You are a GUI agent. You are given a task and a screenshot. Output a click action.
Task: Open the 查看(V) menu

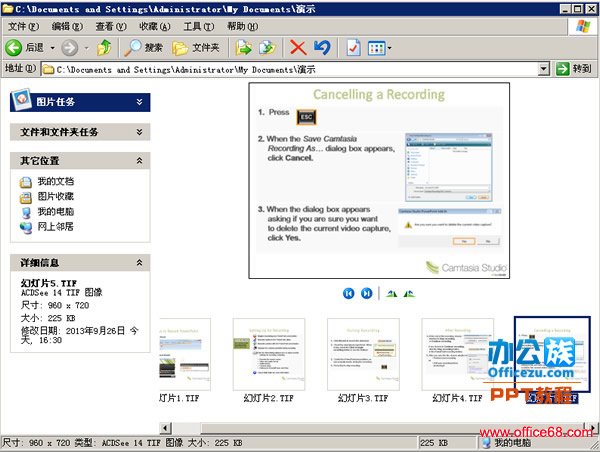[x=111, y=26]
